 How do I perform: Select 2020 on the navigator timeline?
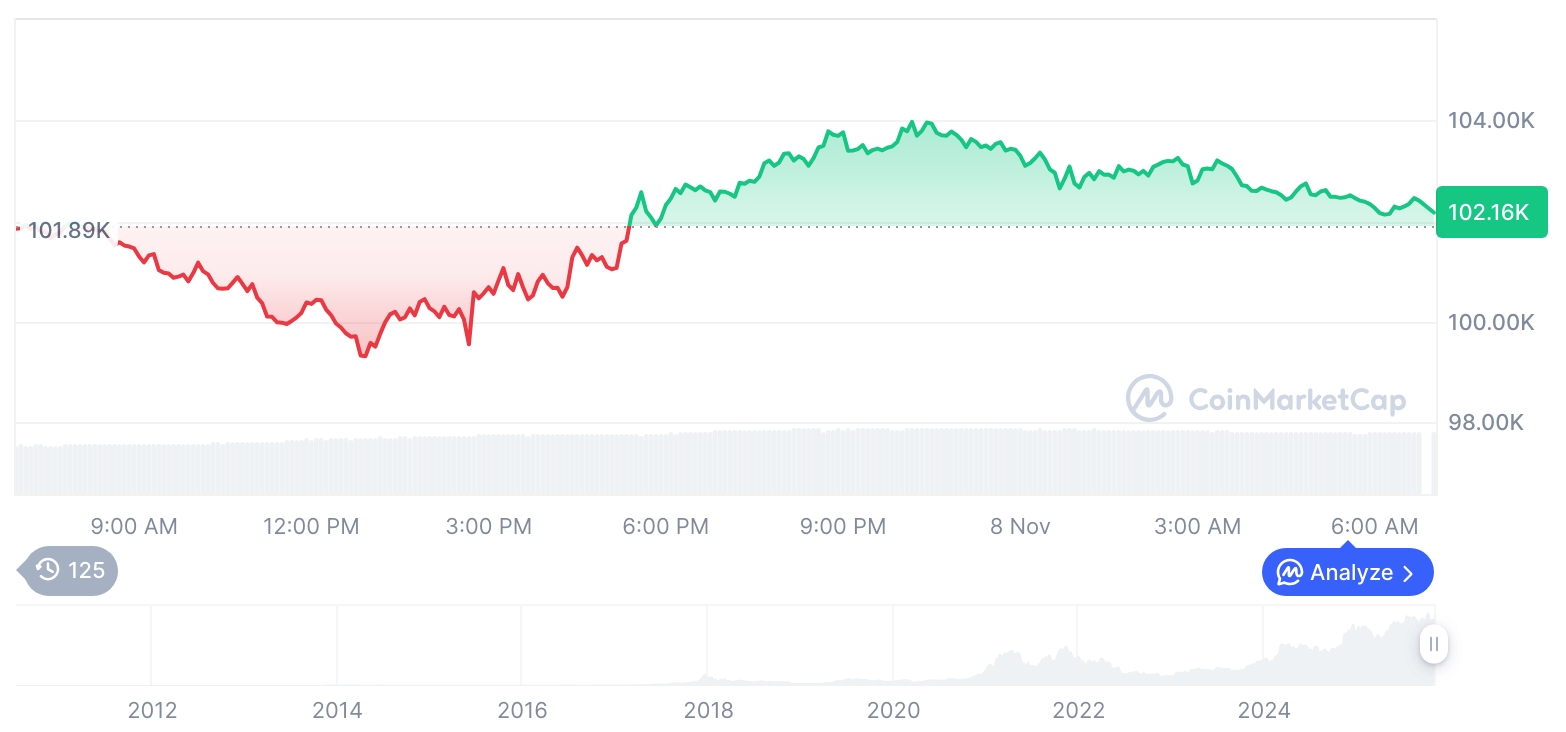pyautogui.click(x=893, y=711)
